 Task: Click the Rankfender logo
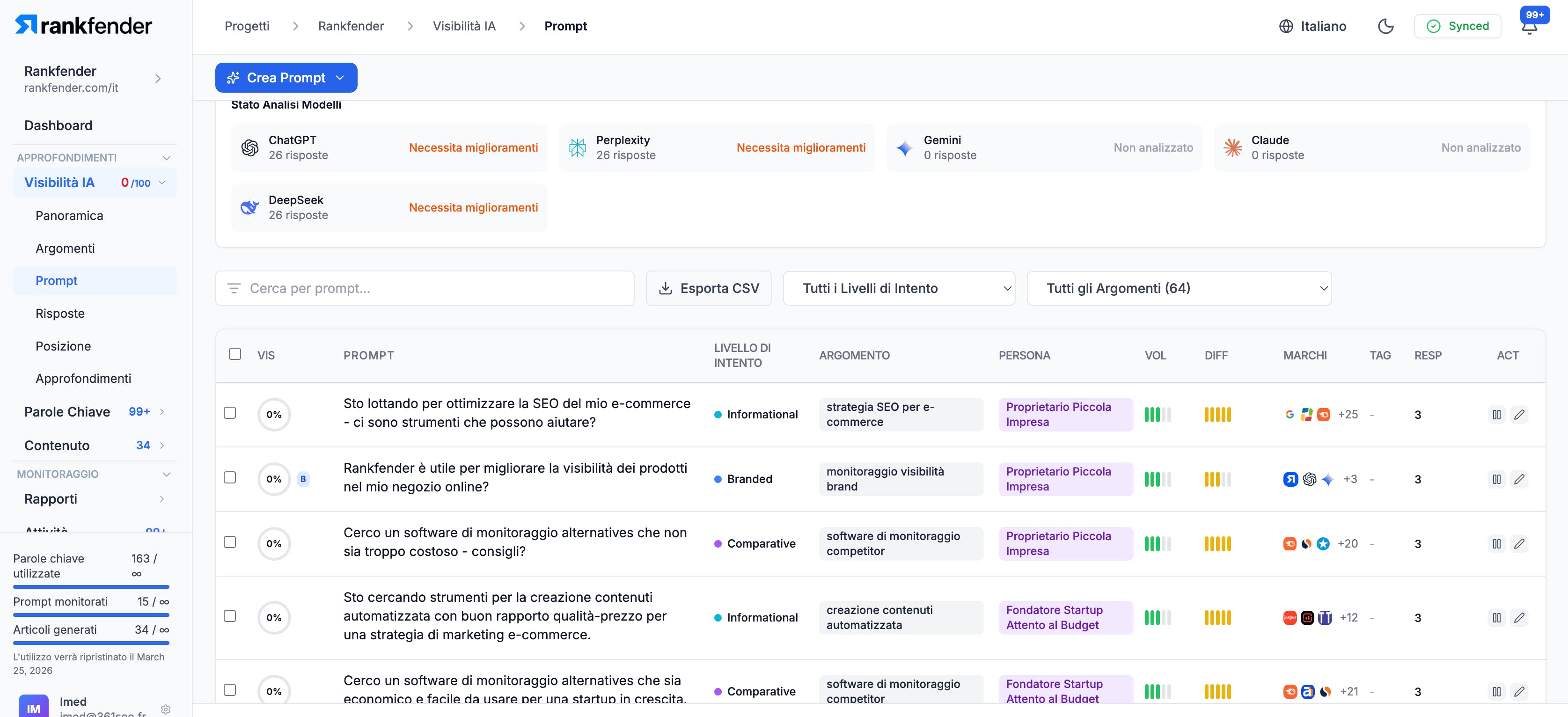(x=83, y=25)
